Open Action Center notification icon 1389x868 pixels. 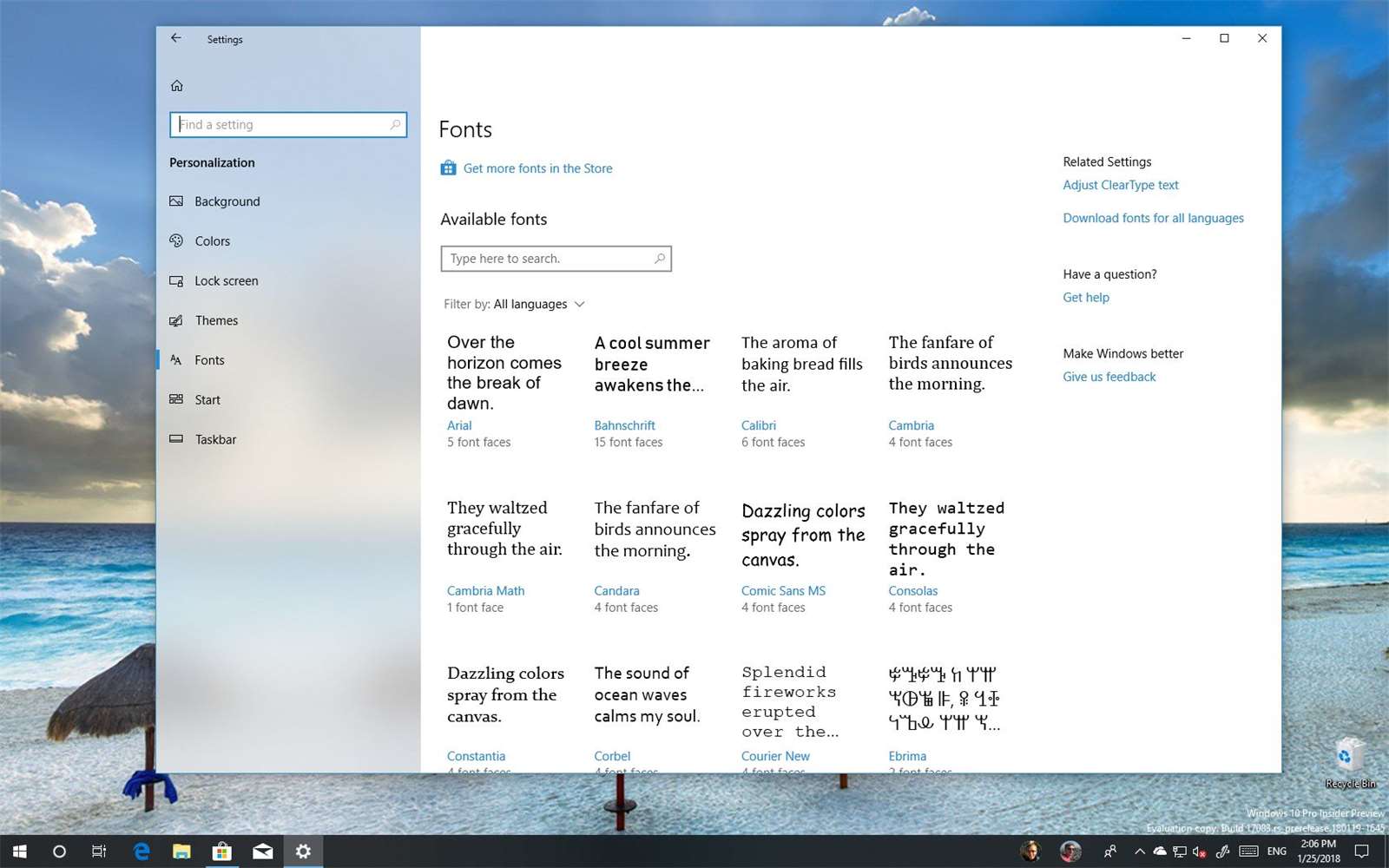point(1362,852)
